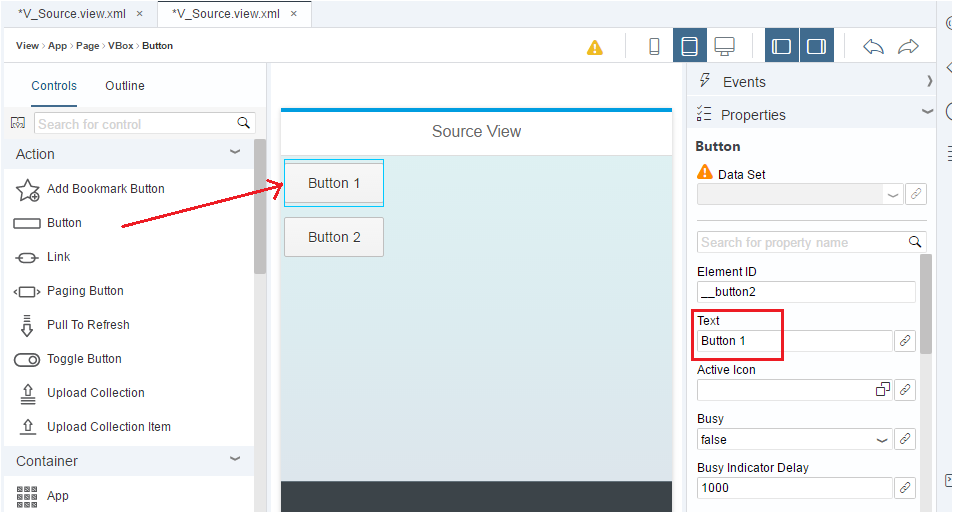Select Button 2 on the canvas
Viewport: 953px width, 513px height.
click(334, 237)
